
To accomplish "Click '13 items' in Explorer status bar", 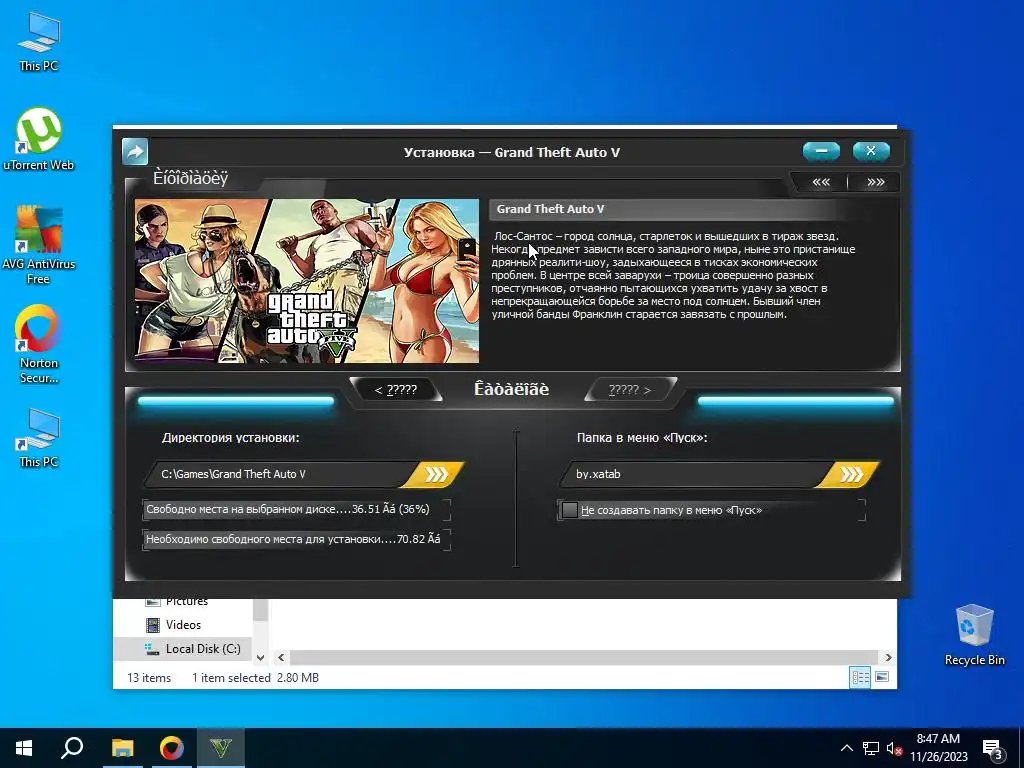I will (x=149, y=678).
